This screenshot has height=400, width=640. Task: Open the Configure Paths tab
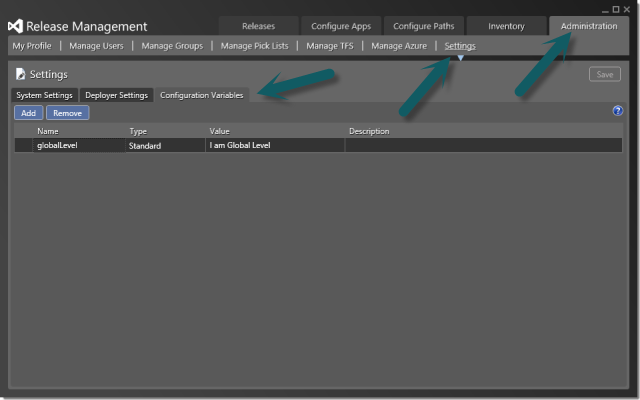pos(424,26)
